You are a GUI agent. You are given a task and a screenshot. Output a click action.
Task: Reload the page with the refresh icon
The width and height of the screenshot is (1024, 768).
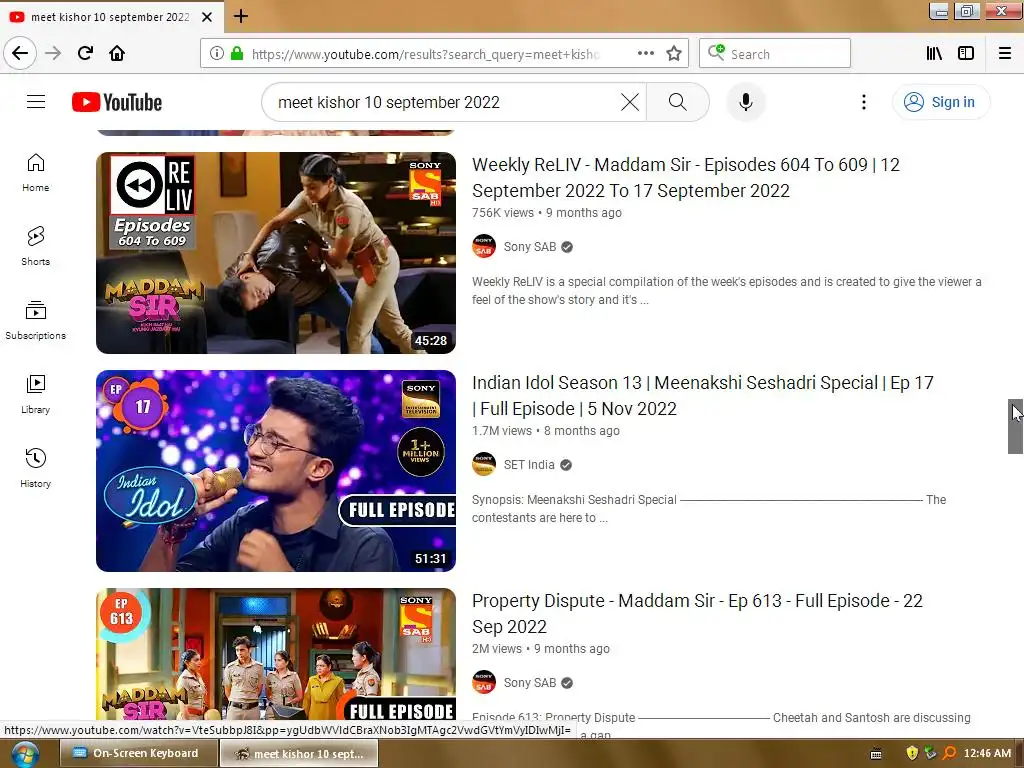[85, 53]
